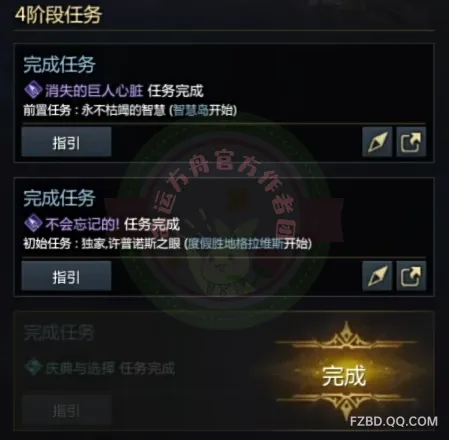This screenshot has height=440, width=449.
Task: Click the golden 完成 completion emblem
Action: 346,370
